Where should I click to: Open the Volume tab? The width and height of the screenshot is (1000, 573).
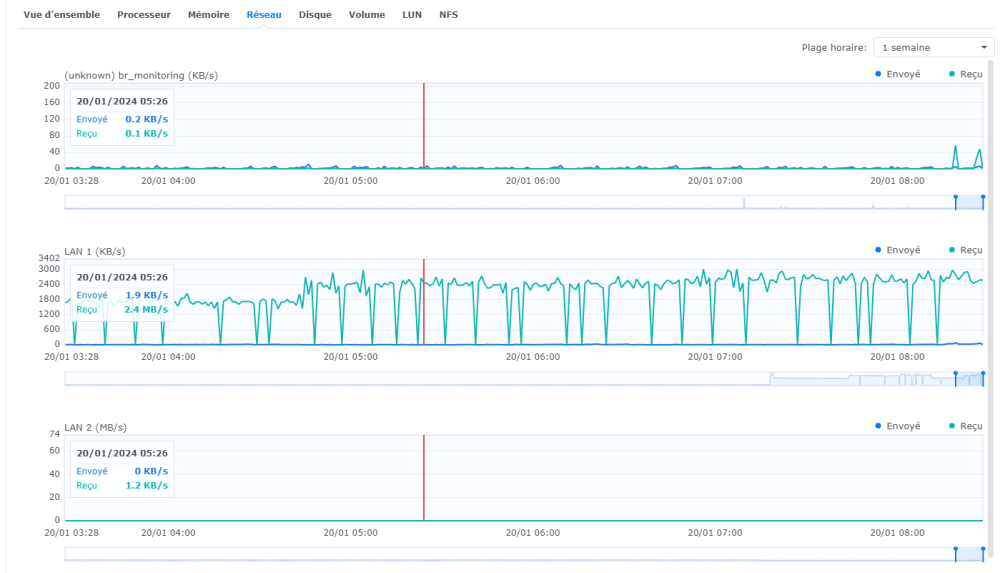coord(367,15)
